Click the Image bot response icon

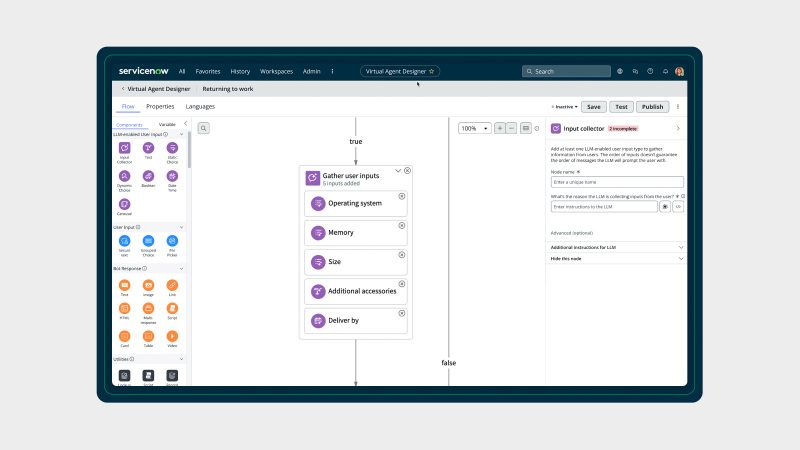148,284
